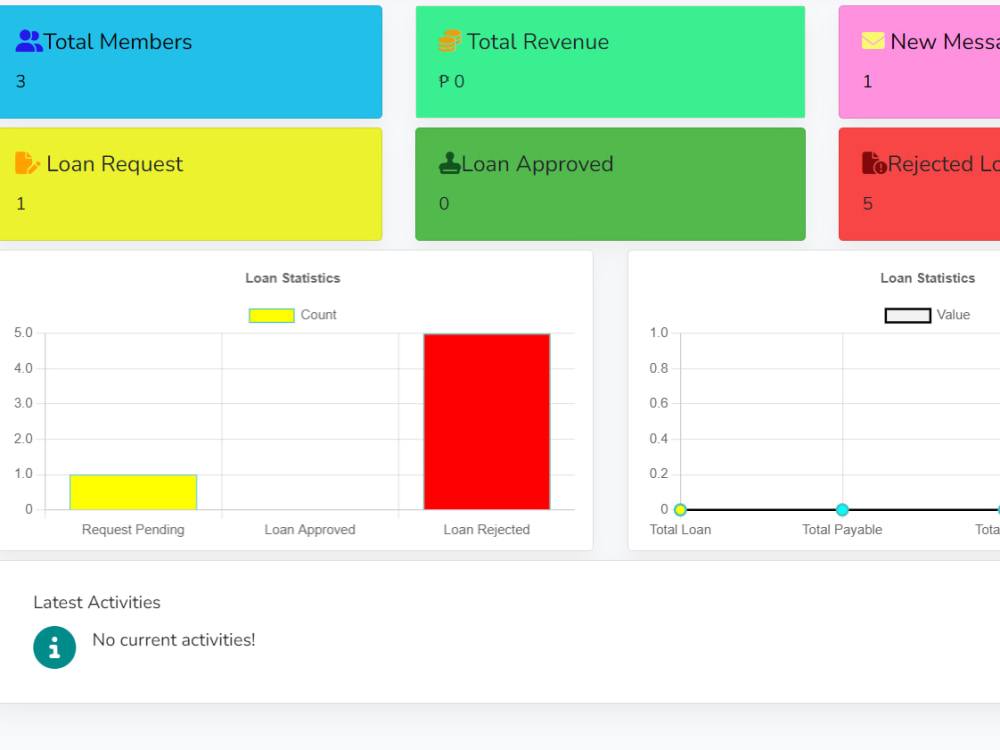This screenshot has height=750, width=1000.
Task: Click the New Messages count 1
Action: (867, 82)
